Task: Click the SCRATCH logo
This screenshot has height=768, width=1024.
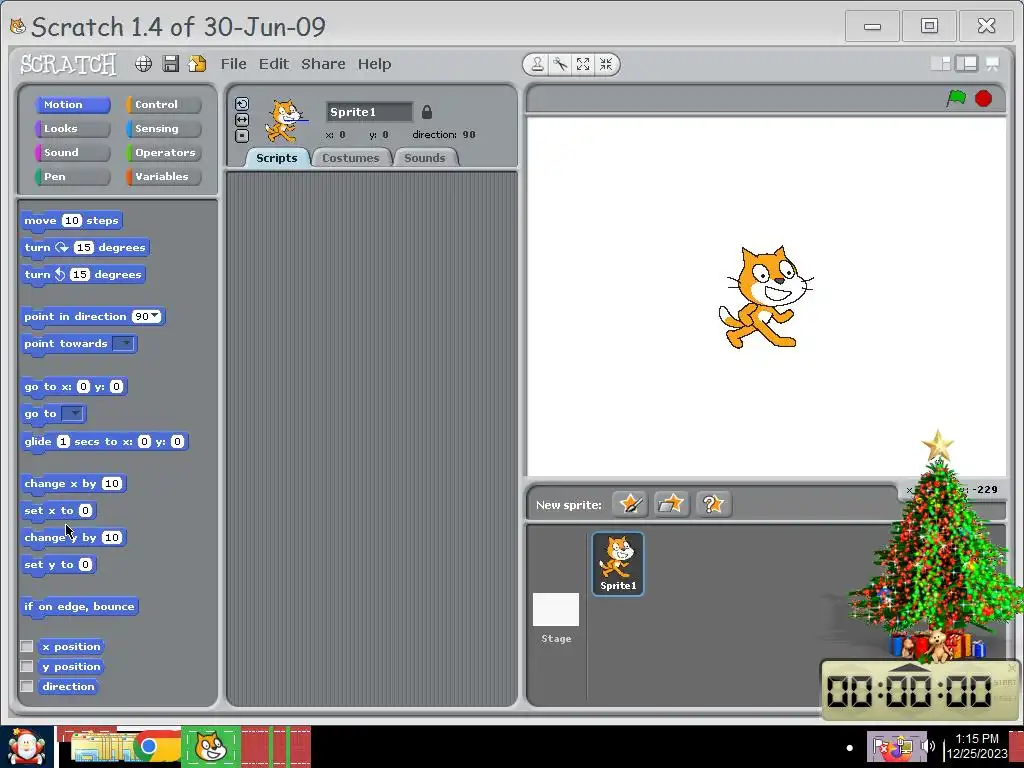Action: [x=69, y=64]
